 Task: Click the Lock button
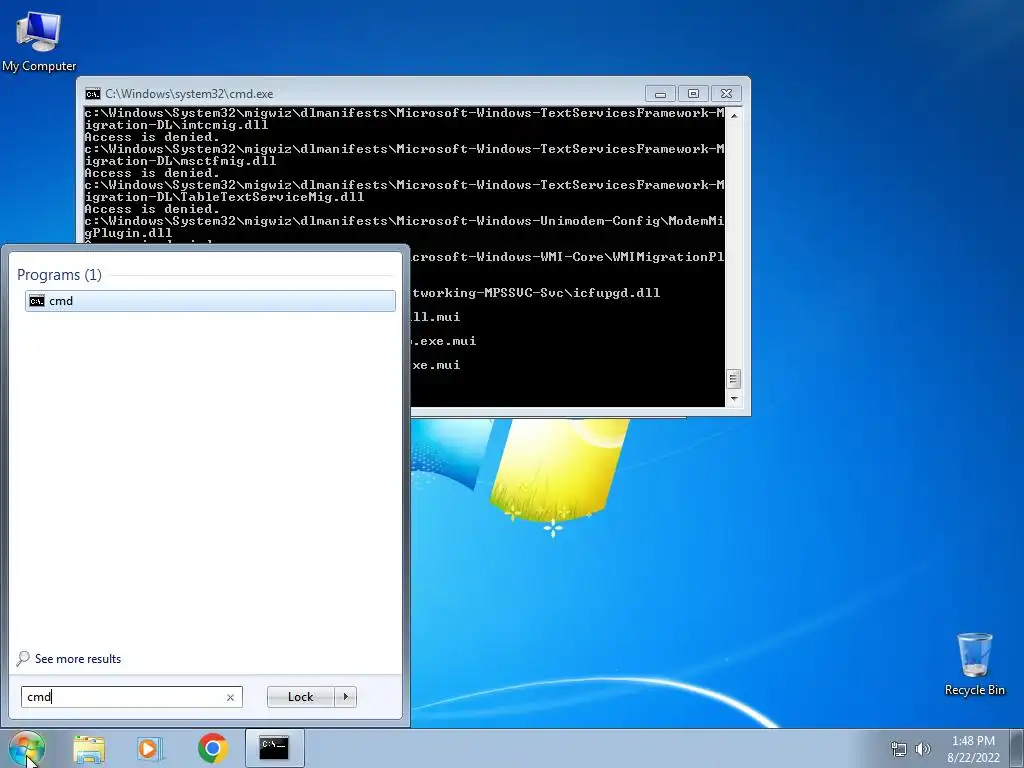tap(300, 697)
